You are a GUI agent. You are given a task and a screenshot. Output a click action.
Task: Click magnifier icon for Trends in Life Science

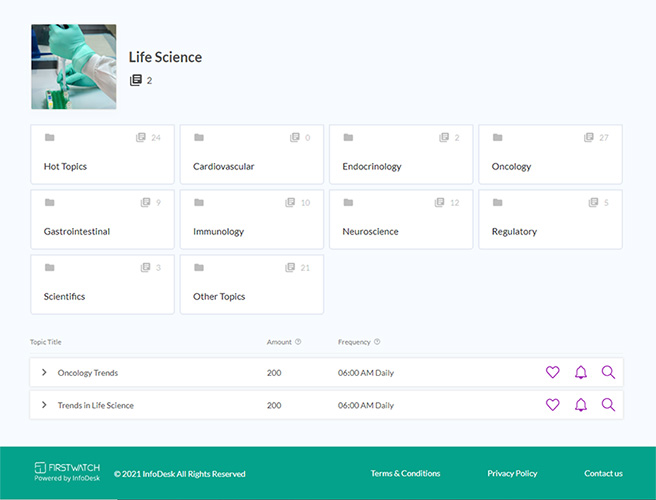click(x=608, y=405)
